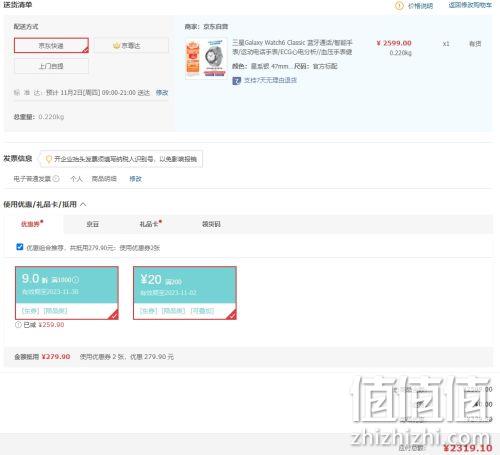Click the crown icon on 京尊达 option
Screen dimensions: 500x455
click(x=116, y=46)
